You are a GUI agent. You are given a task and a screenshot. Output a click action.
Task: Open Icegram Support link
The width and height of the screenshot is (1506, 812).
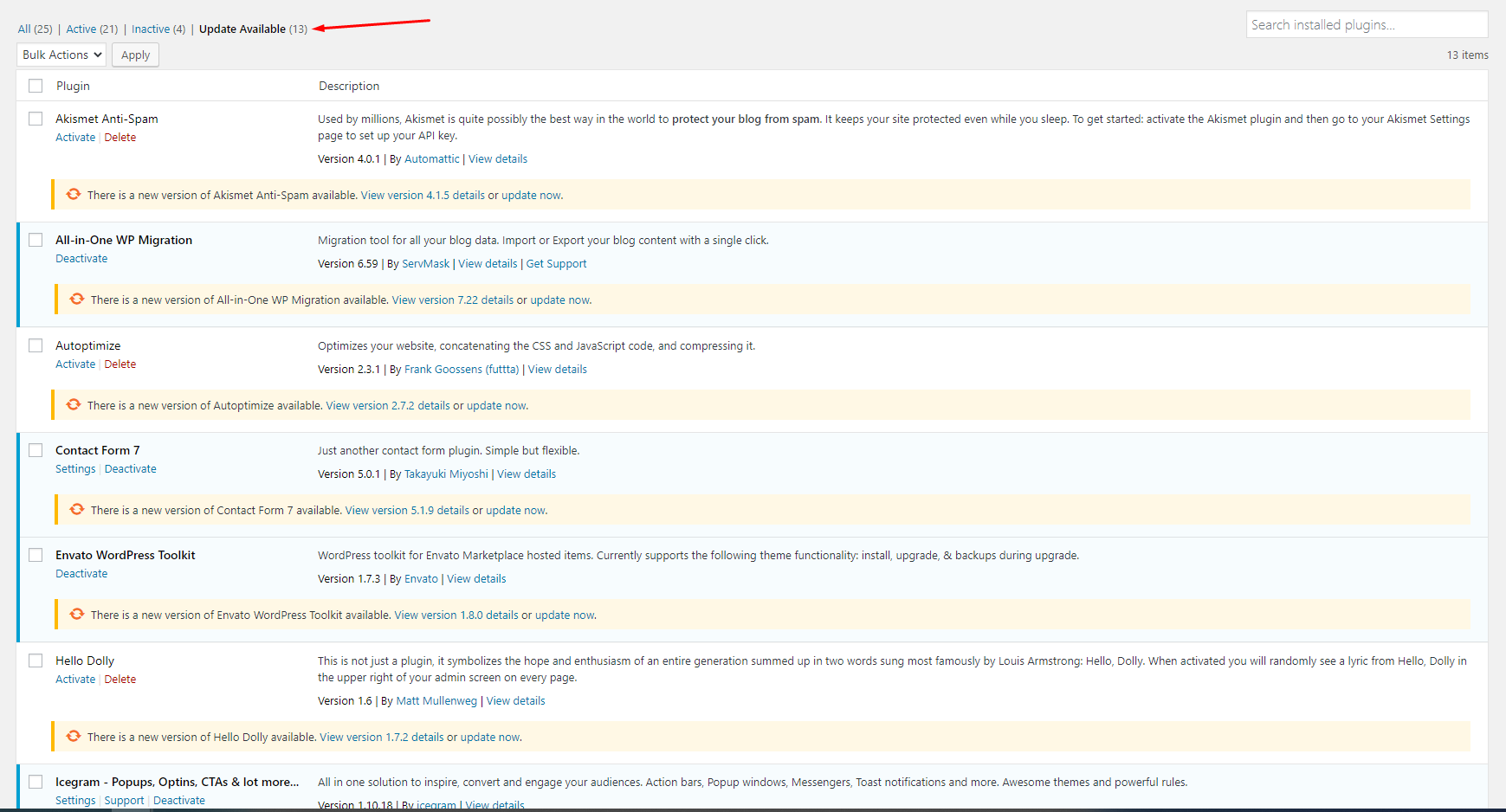tap(124, 801)
